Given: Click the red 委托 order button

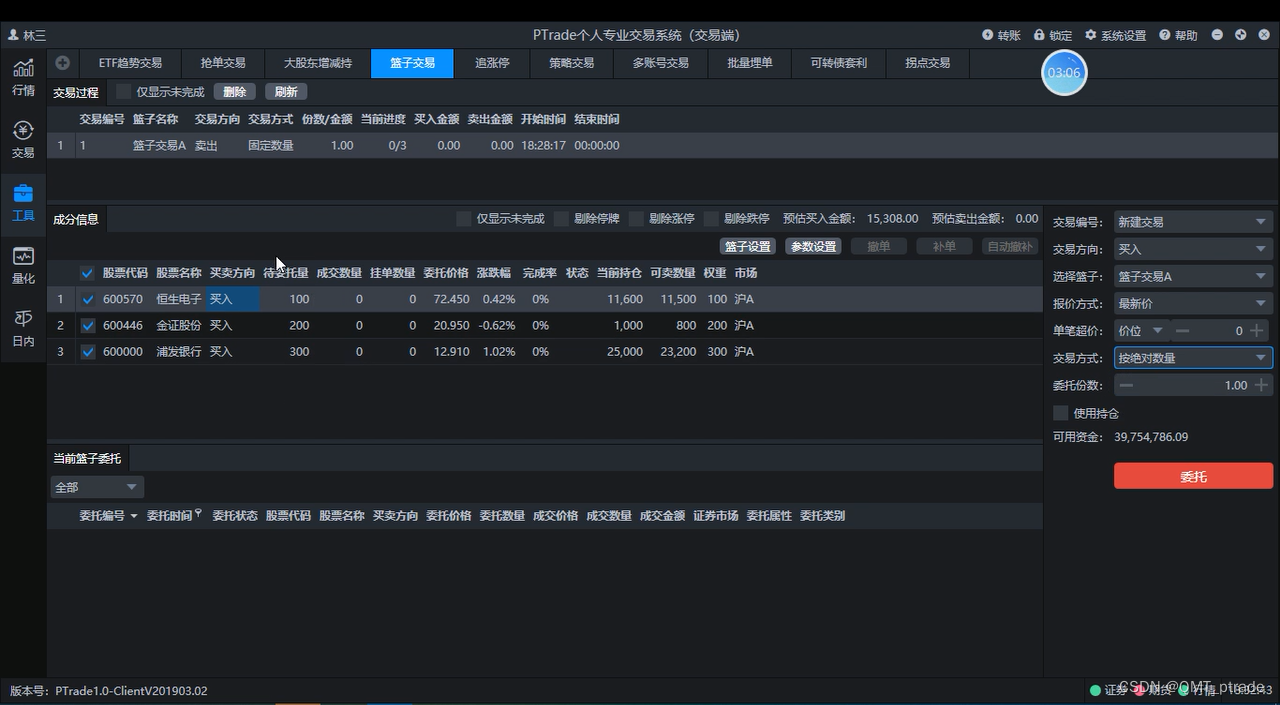Looking at the screenshot, I should click(1193, 476).
